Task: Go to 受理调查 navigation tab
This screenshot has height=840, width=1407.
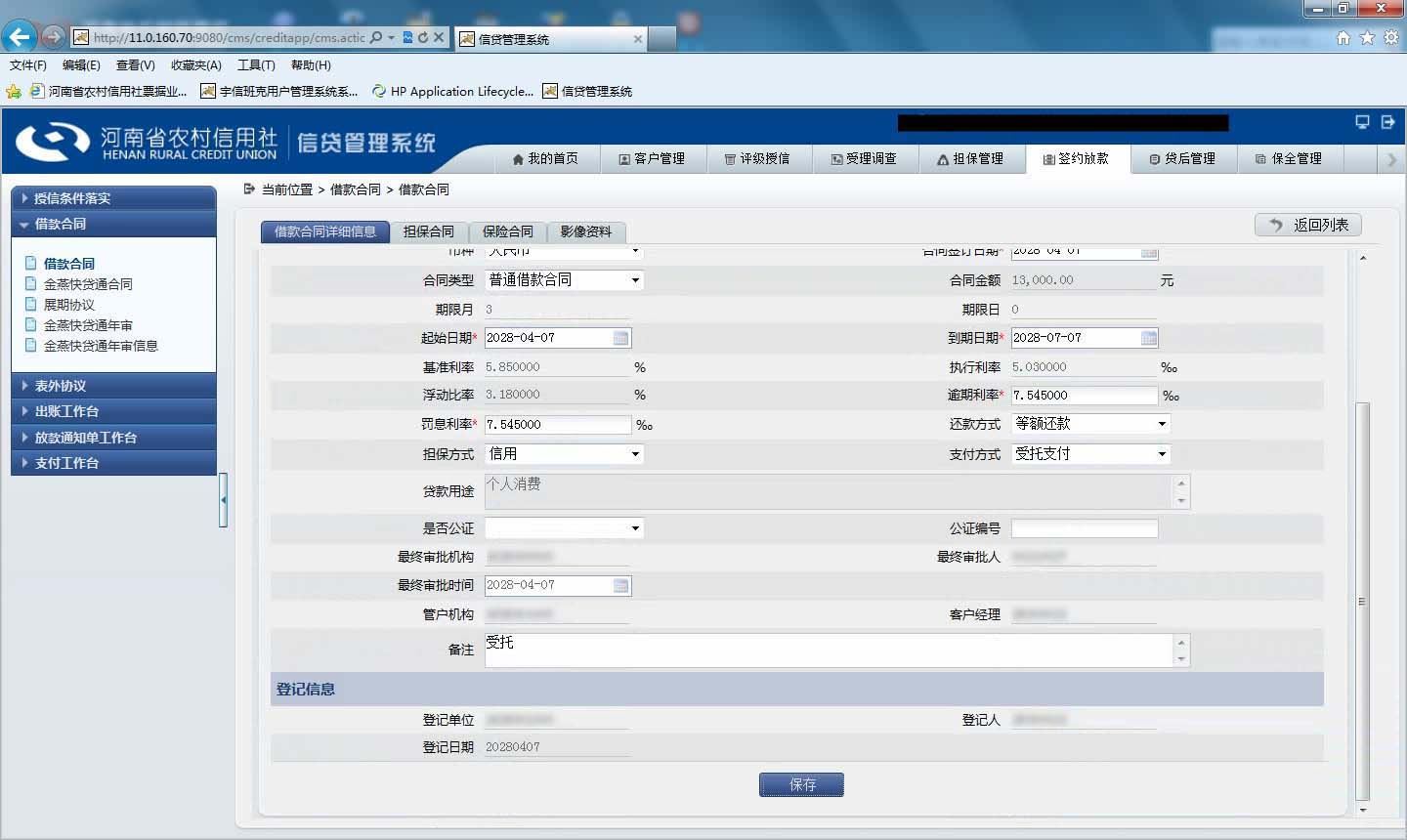Action: 864,159
